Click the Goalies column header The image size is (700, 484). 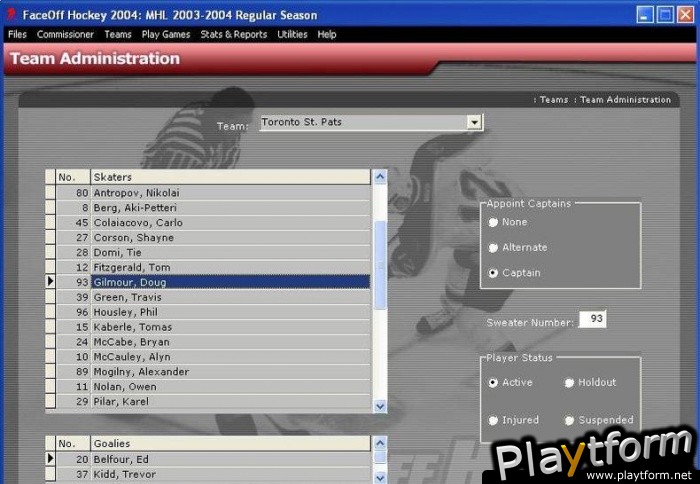[230, 443]
